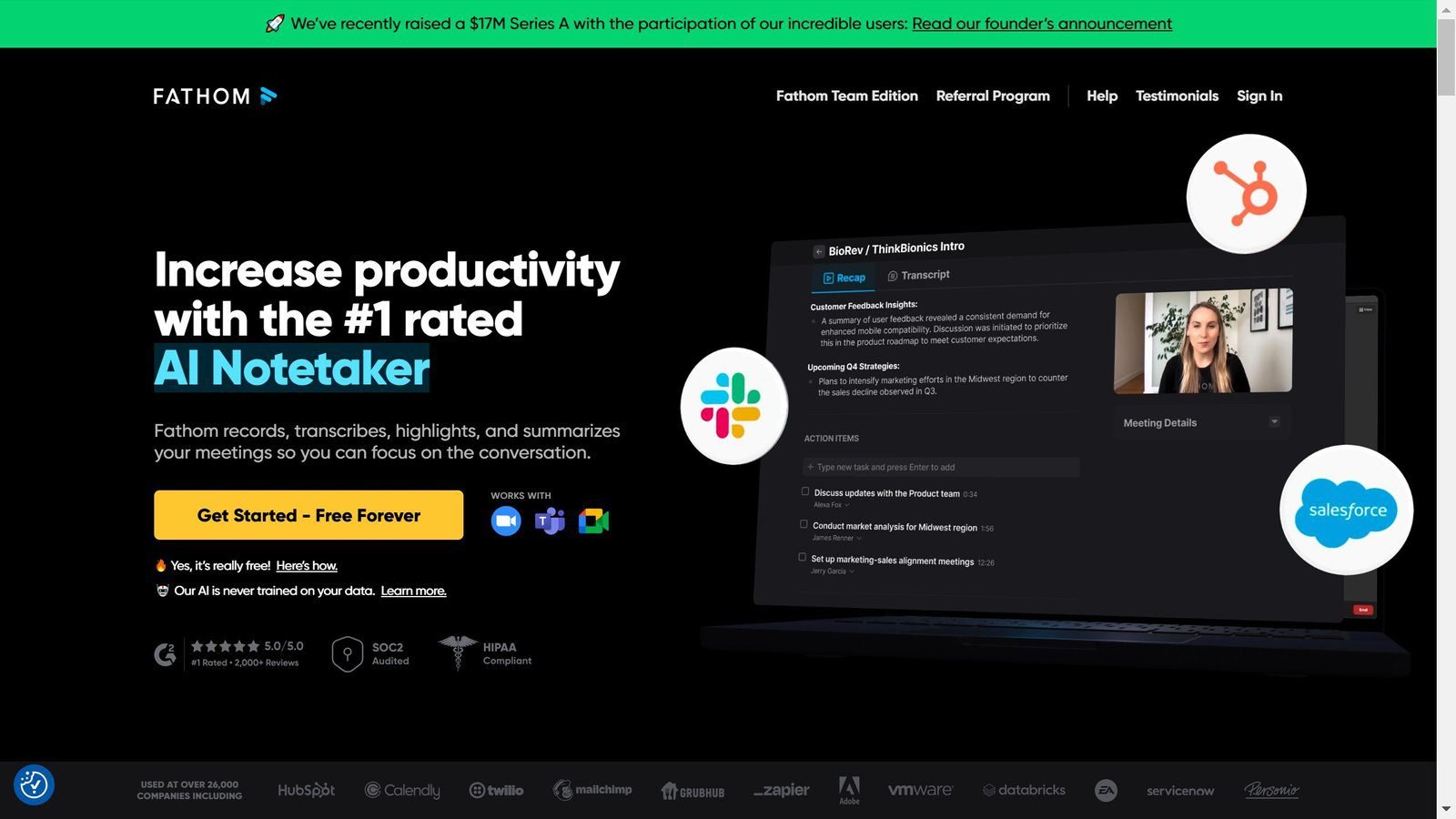The height and width of the screenshot is (819, 1456).
Task: Click 'Upcoming Q4 Strategies:' heading
Action: [853, 367]
